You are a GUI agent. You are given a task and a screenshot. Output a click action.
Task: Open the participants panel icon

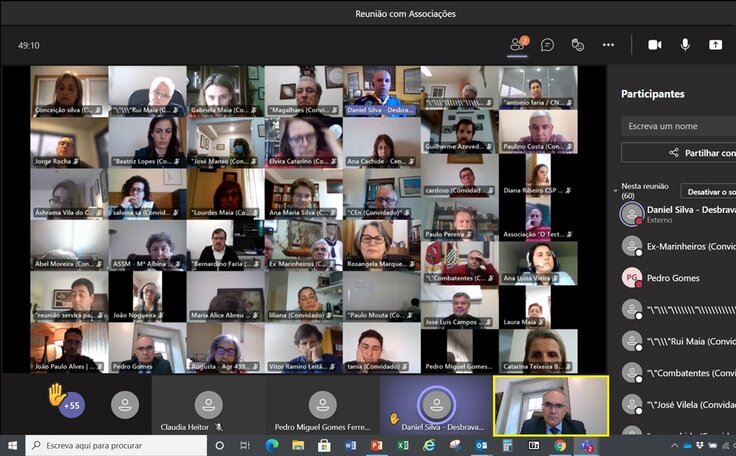(x=518, y=45)
